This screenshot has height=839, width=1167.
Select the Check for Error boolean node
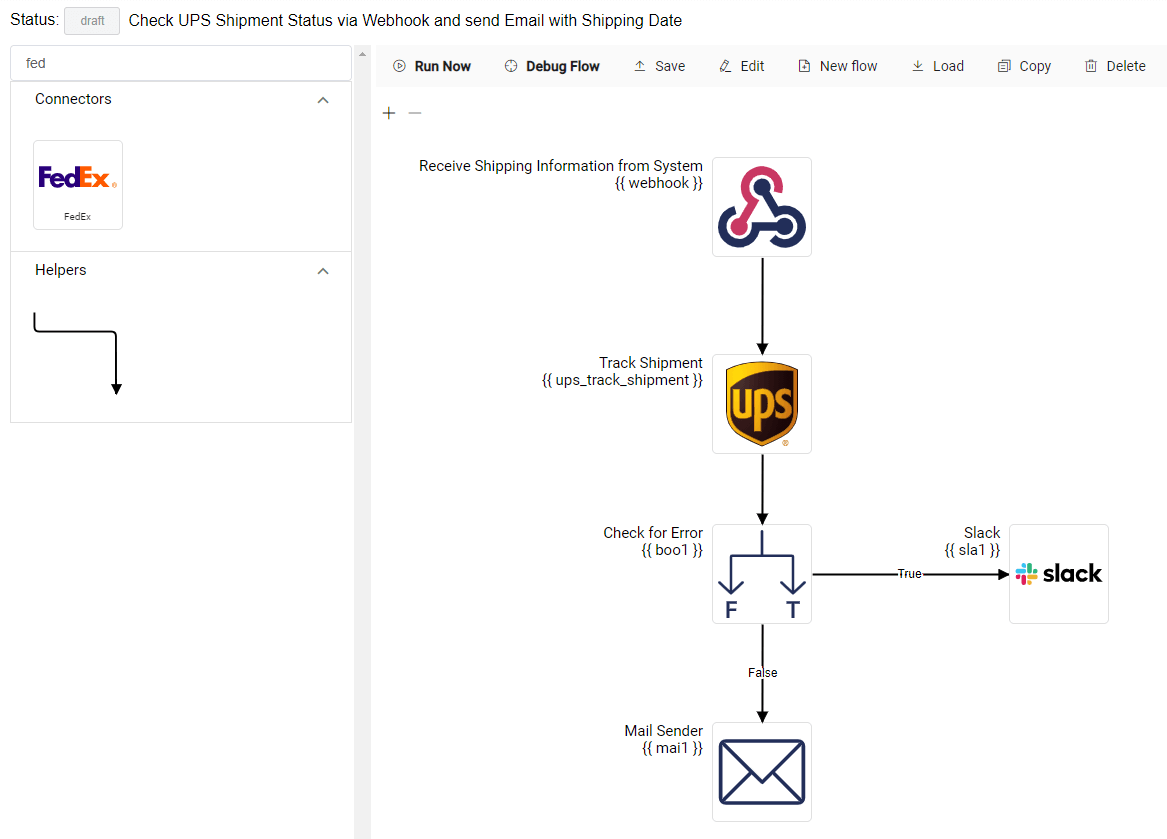[761, 574]
